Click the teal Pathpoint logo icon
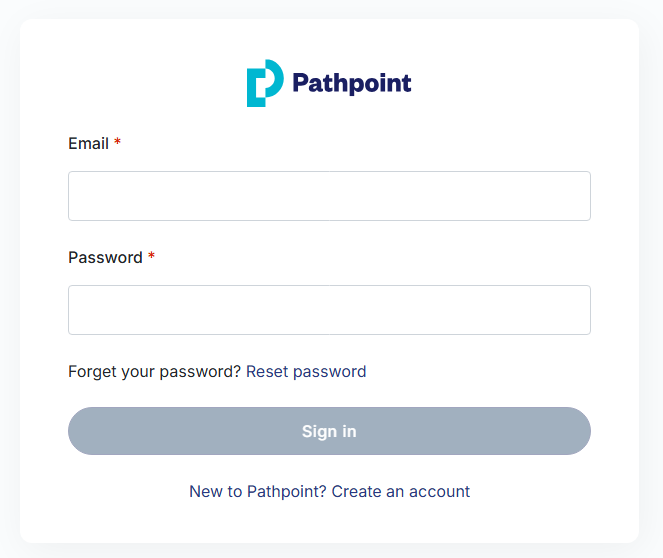The image size is (663, 558). pos(264,84)
